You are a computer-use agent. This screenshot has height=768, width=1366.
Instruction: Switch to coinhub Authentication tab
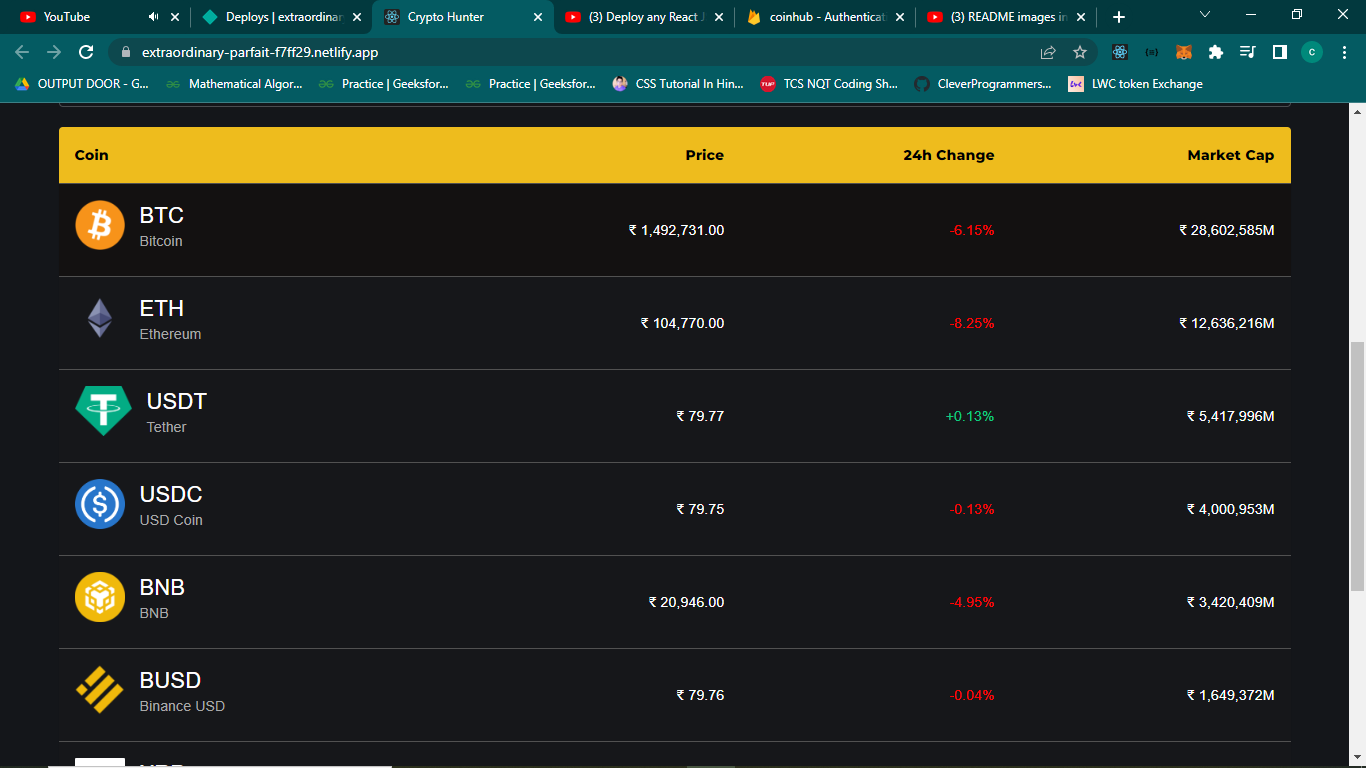point(827,17)
